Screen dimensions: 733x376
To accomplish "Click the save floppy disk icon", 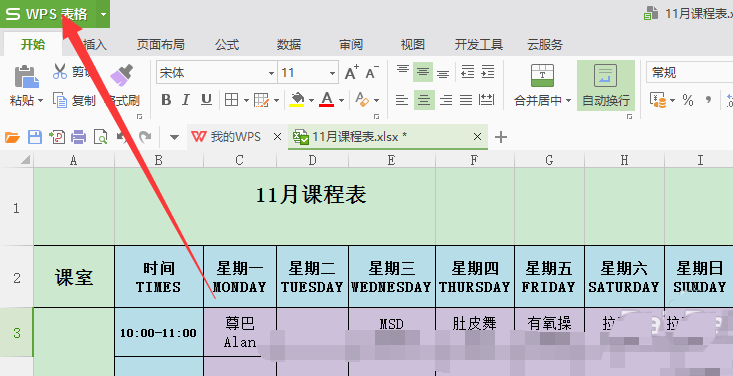I will [35, 137].
